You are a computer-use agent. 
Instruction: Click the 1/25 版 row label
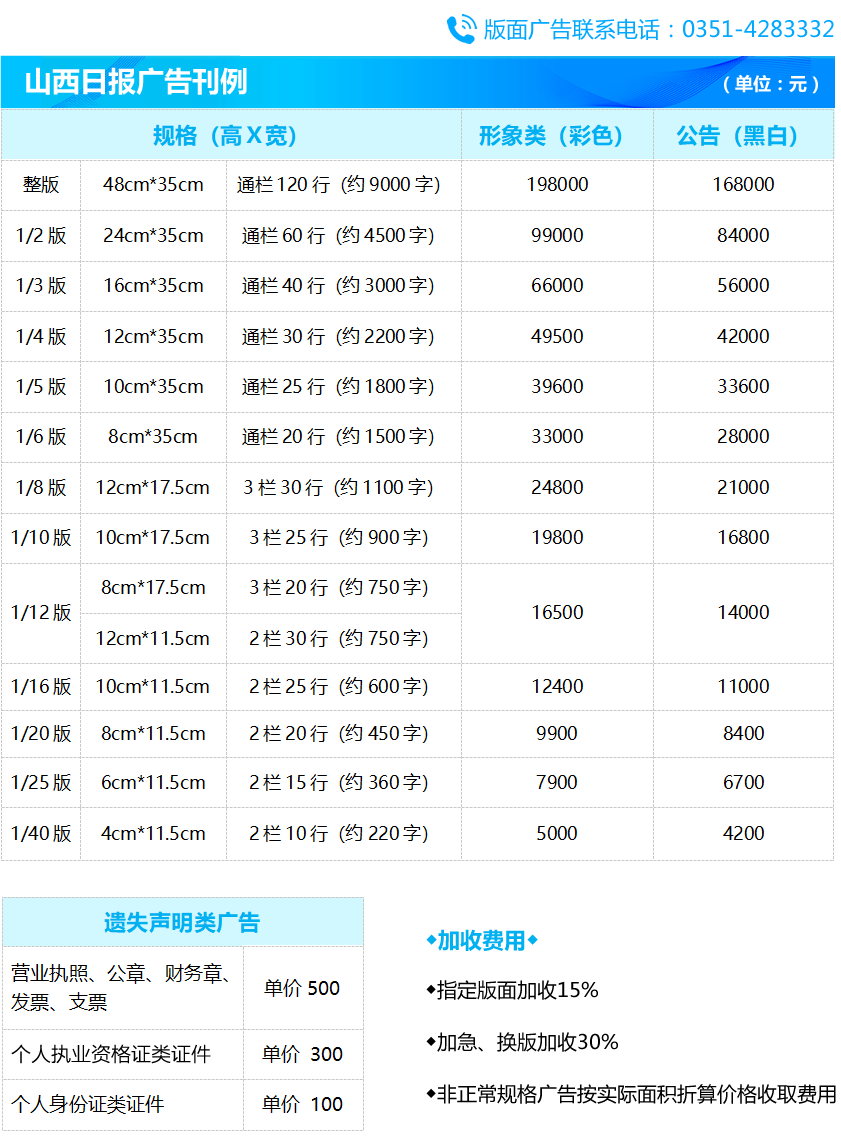coord(41,783)
